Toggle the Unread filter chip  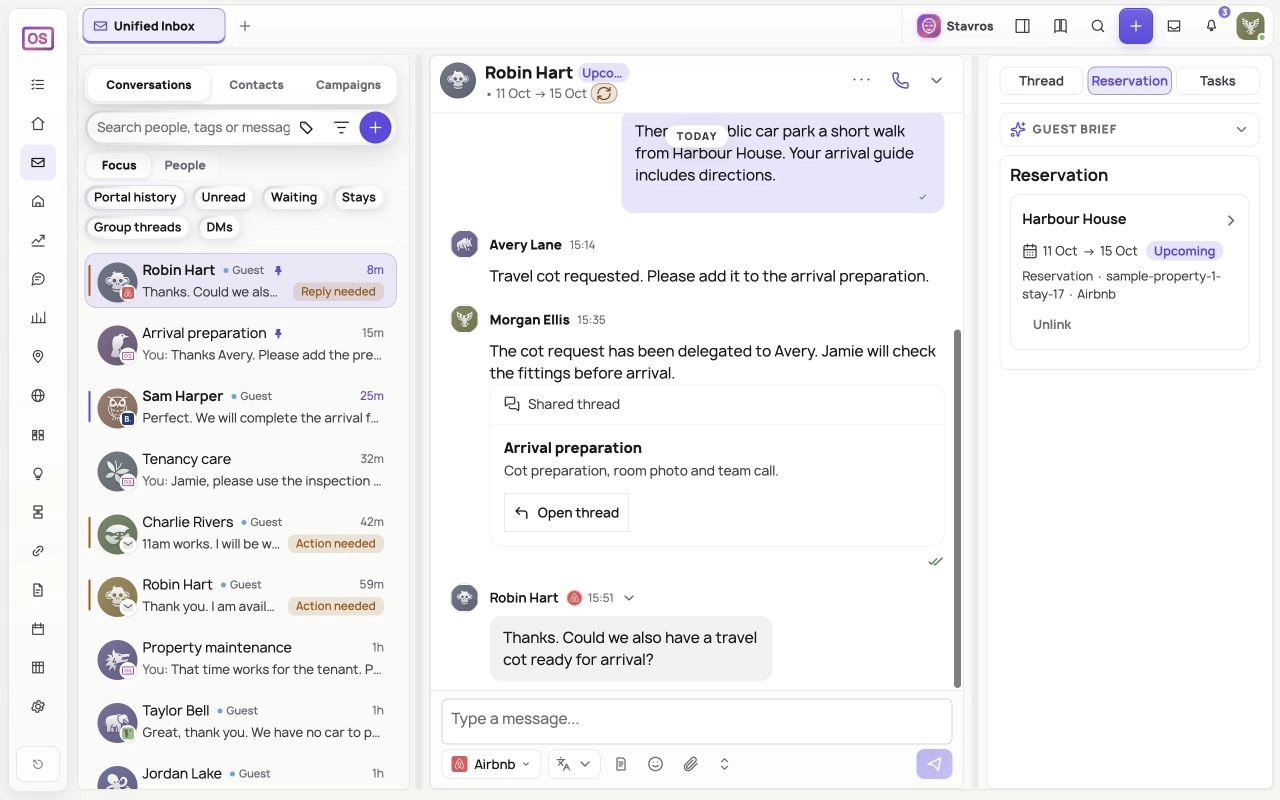click(x=223, y=197)
